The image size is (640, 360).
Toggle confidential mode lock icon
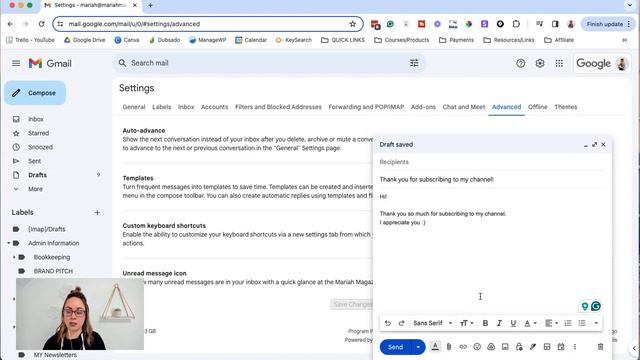(519, 347)
